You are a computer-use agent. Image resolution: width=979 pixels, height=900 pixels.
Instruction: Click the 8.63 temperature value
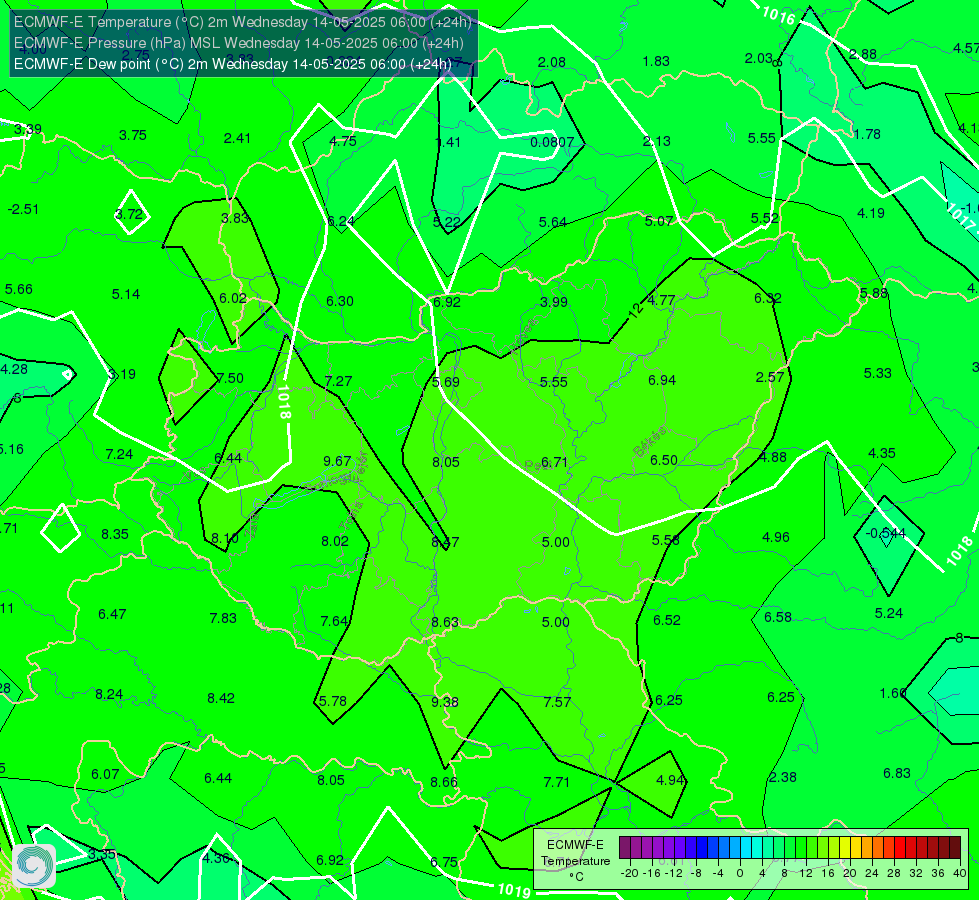pyautogui.click(x=445, y=622)
